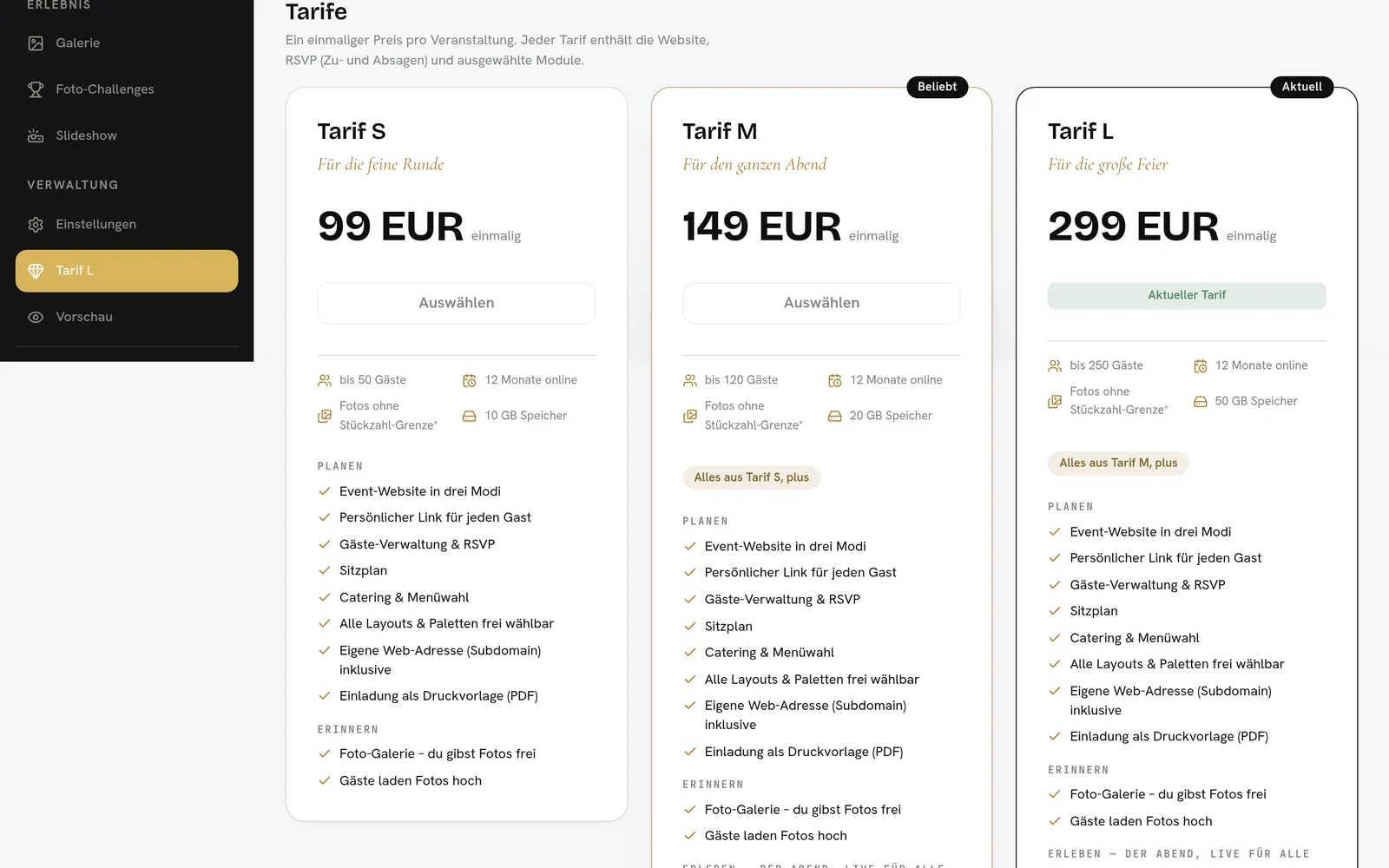Click storage icon next to 50 GB Speicher
The height and width of the screenshot is (868, 1389).
(x=1201, y=402)
